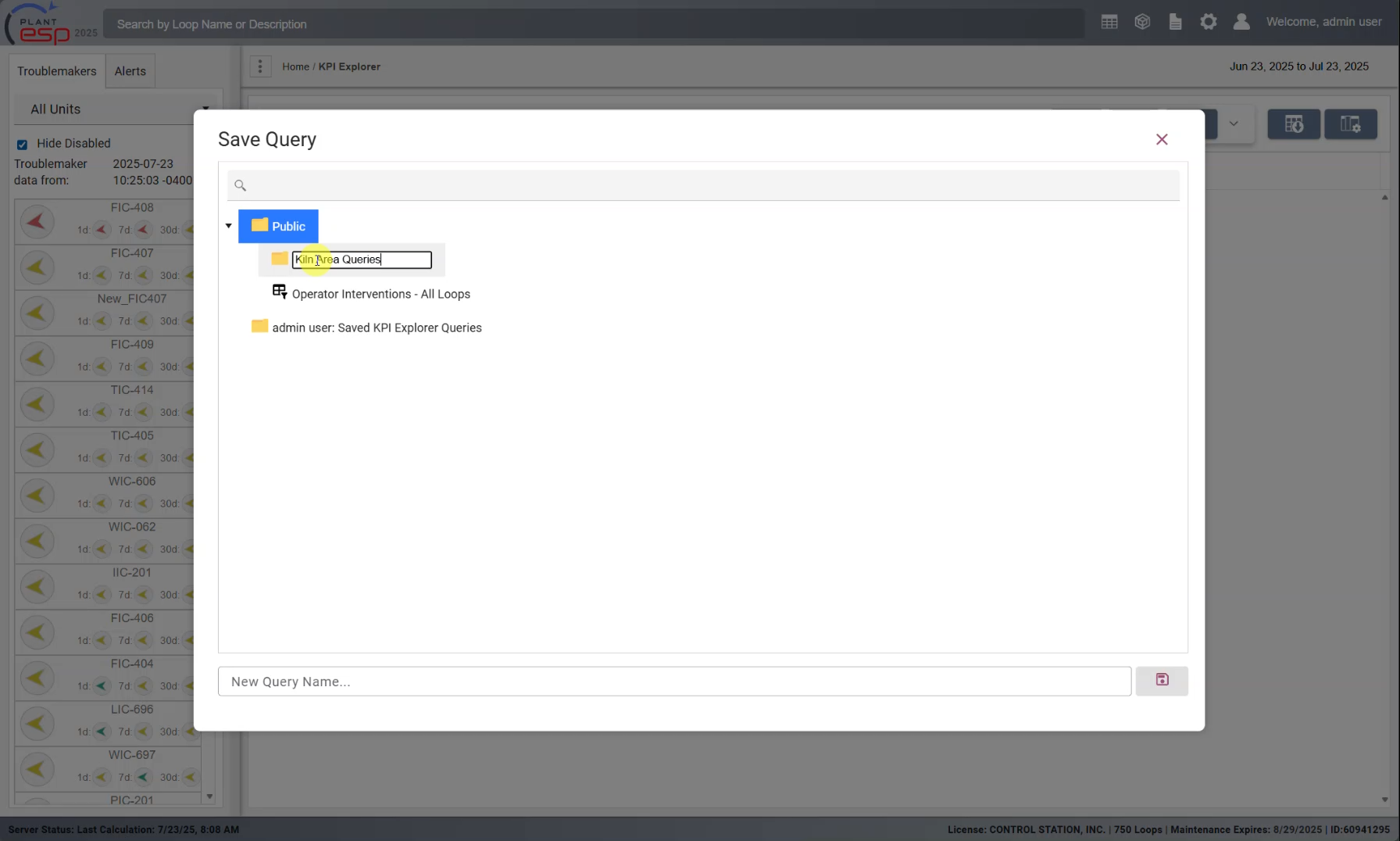Click the loop list scrollbar down arrow
1400x841 pixels.
coord(209,796)
